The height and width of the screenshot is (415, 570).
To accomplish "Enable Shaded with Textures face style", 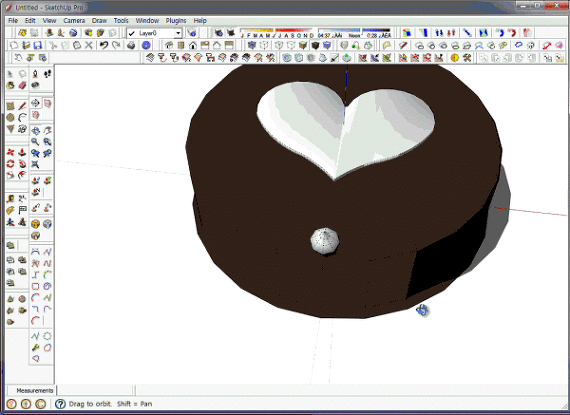I will (315, 45).
